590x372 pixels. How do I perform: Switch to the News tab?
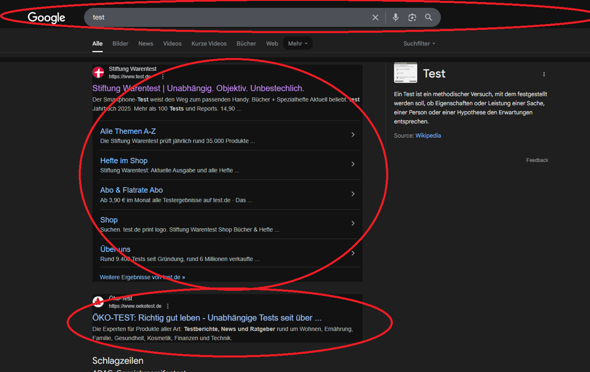pyautogui.click(x=146, y=44)
